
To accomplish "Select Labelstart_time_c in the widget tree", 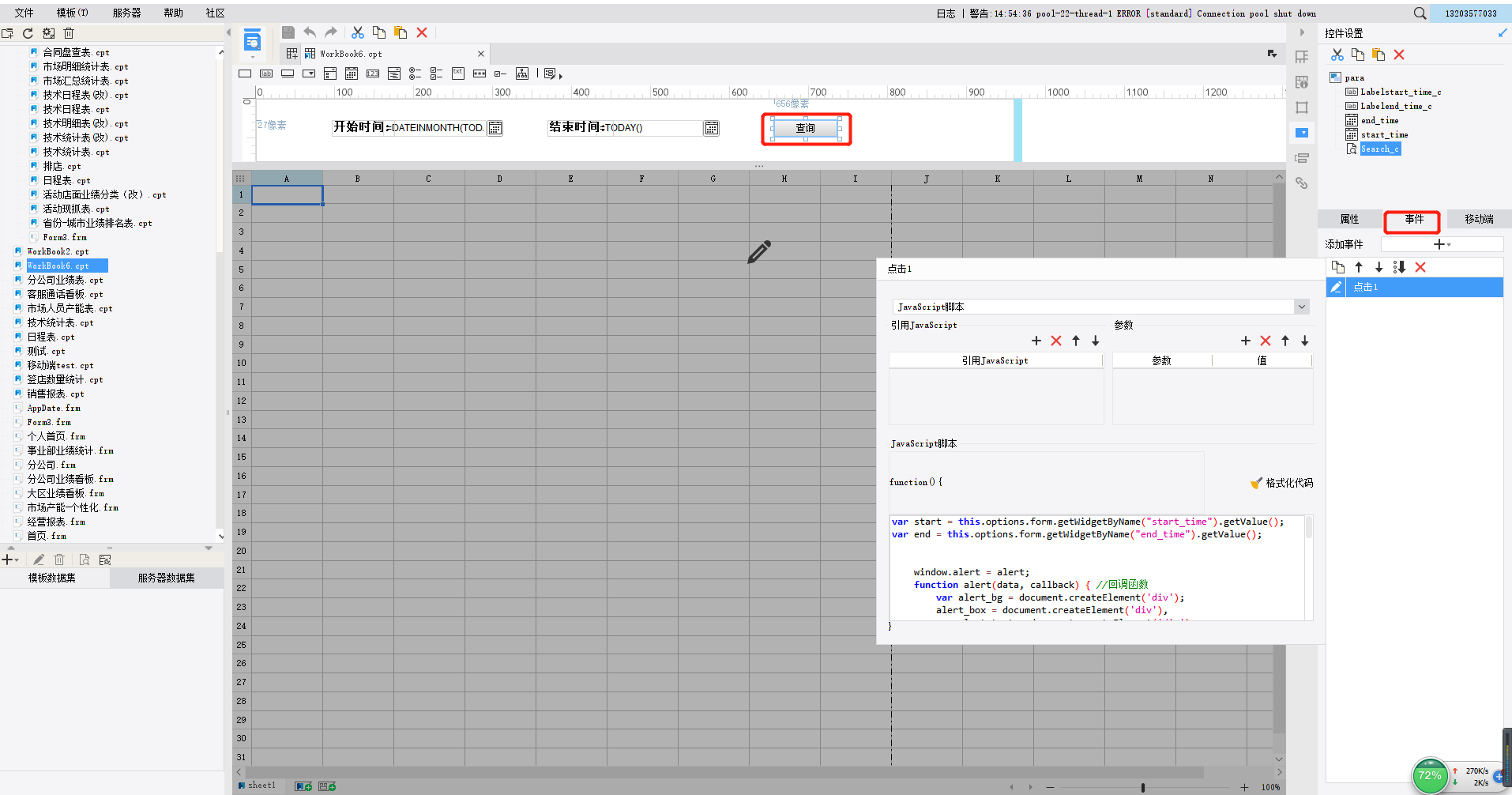I will point(1401,92).
